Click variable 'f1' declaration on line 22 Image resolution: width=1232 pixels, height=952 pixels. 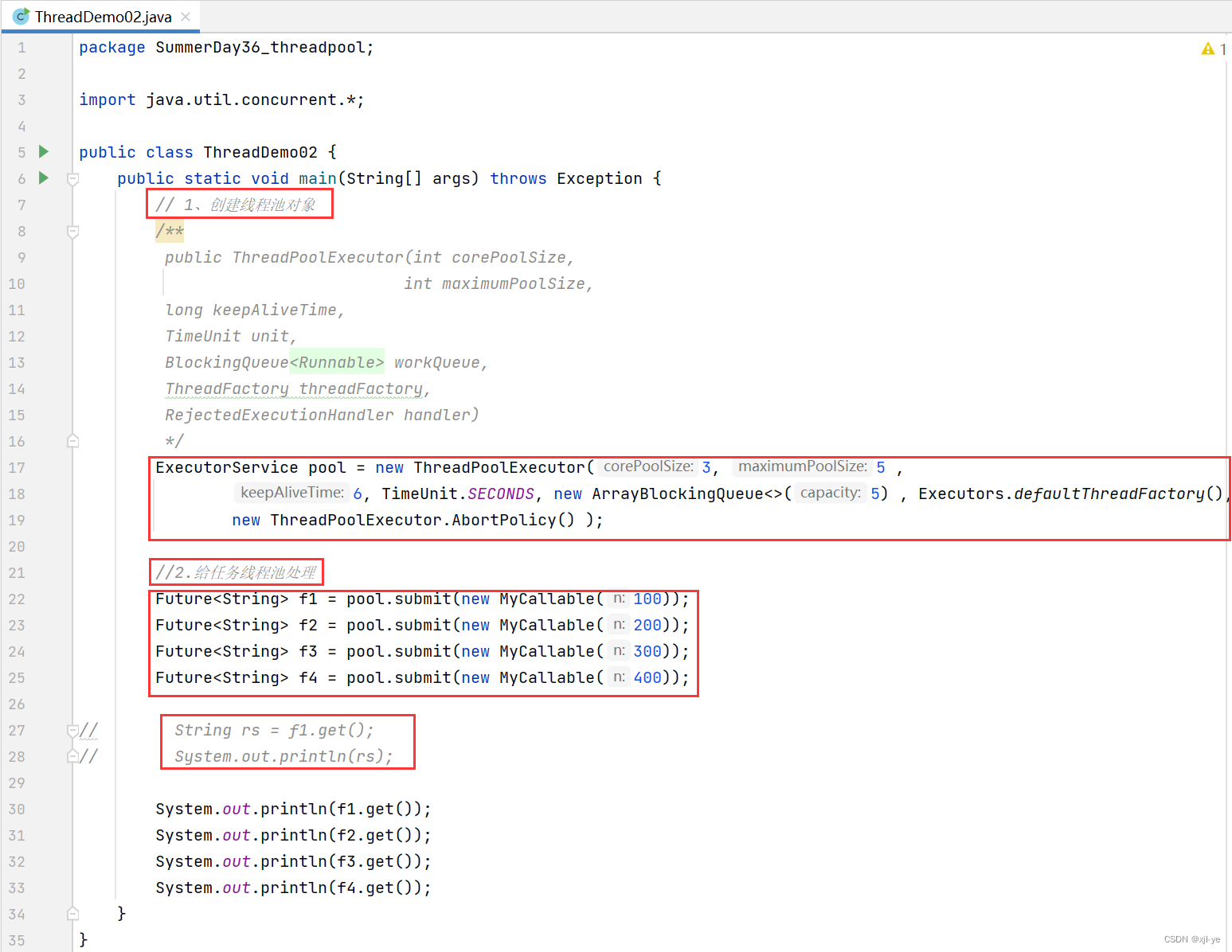308,599
